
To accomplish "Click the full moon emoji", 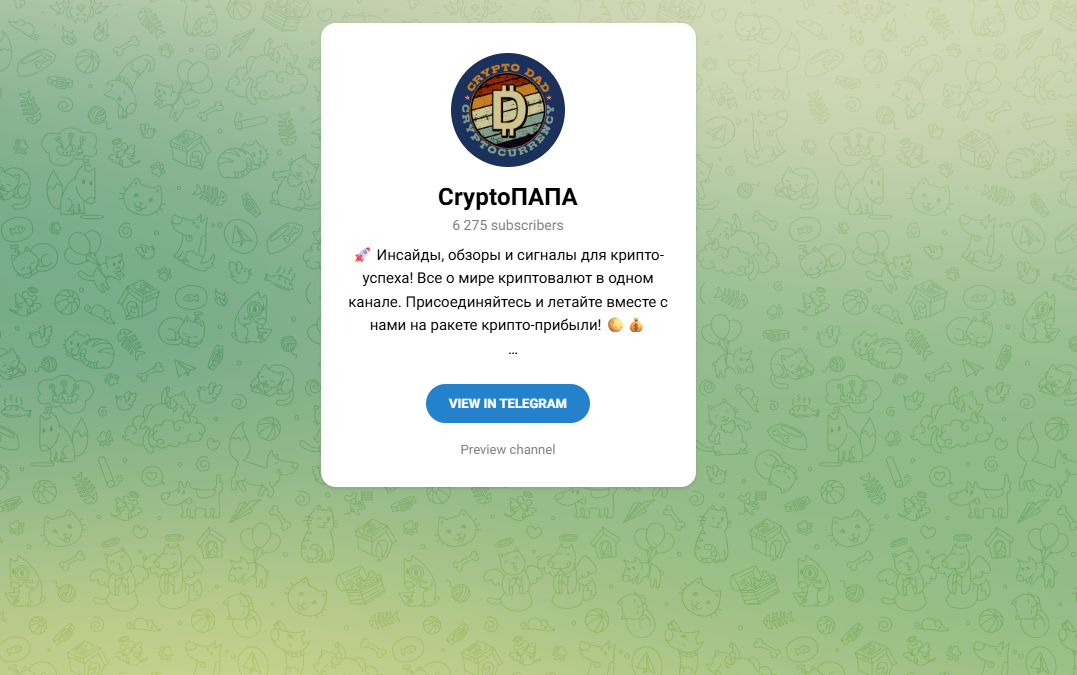I will tap(615, 325).
